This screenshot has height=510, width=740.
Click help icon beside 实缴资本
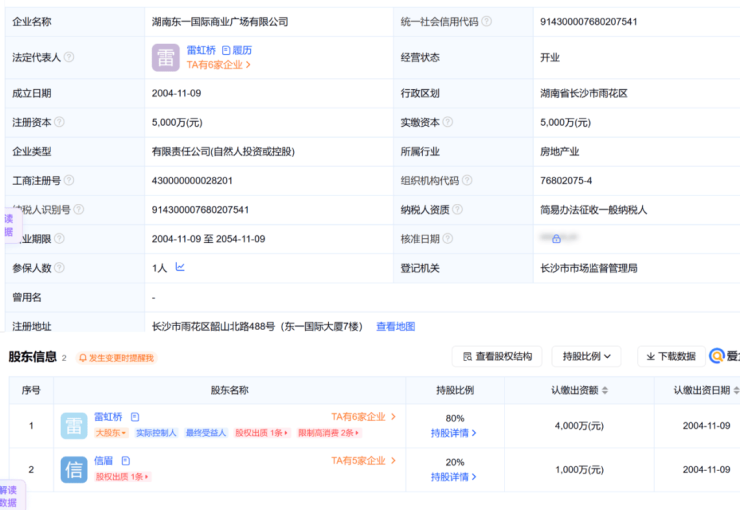tap(448, 122)
